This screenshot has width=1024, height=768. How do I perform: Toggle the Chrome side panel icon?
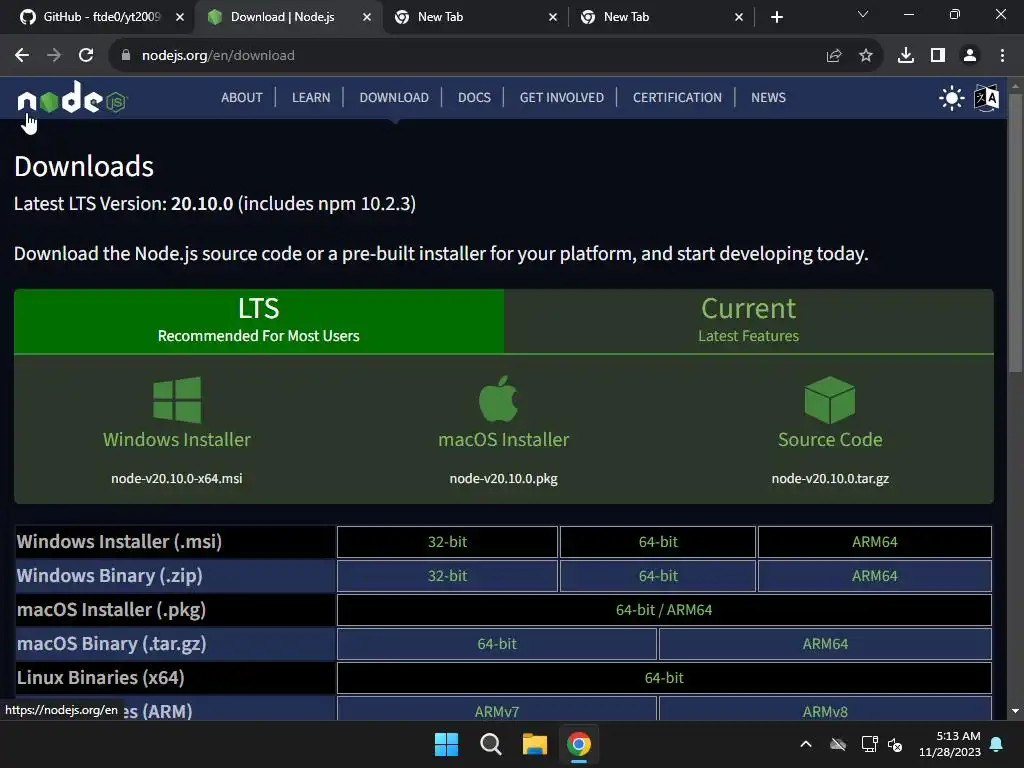(x=938, y=56)
